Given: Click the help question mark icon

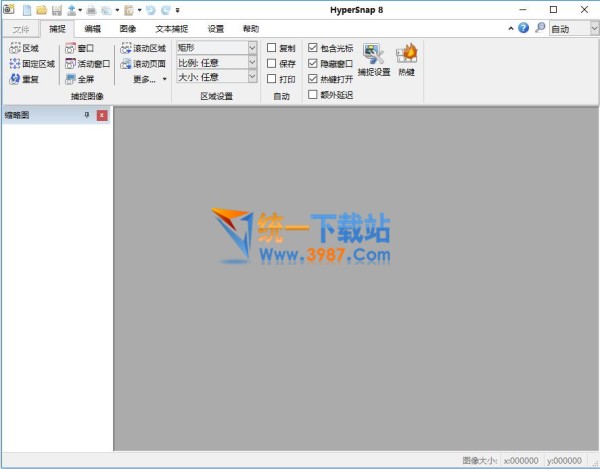Looking at the screenshot, I should 523,28.
